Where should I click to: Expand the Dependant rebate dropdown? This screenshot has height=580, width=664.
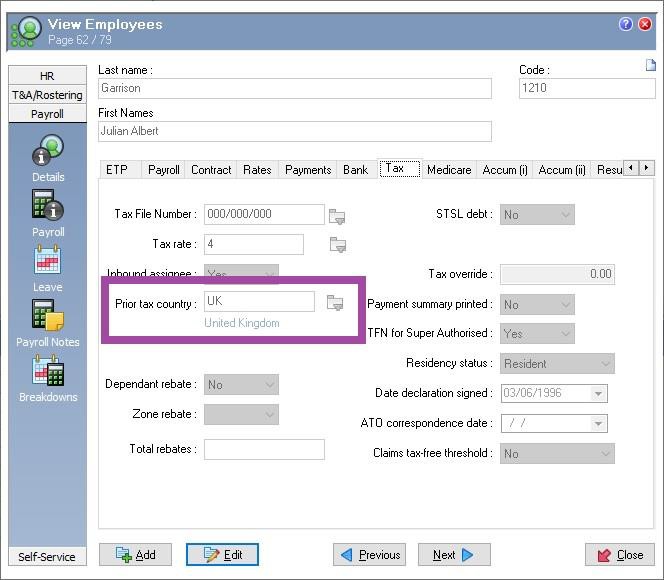[x=270, y=384]
